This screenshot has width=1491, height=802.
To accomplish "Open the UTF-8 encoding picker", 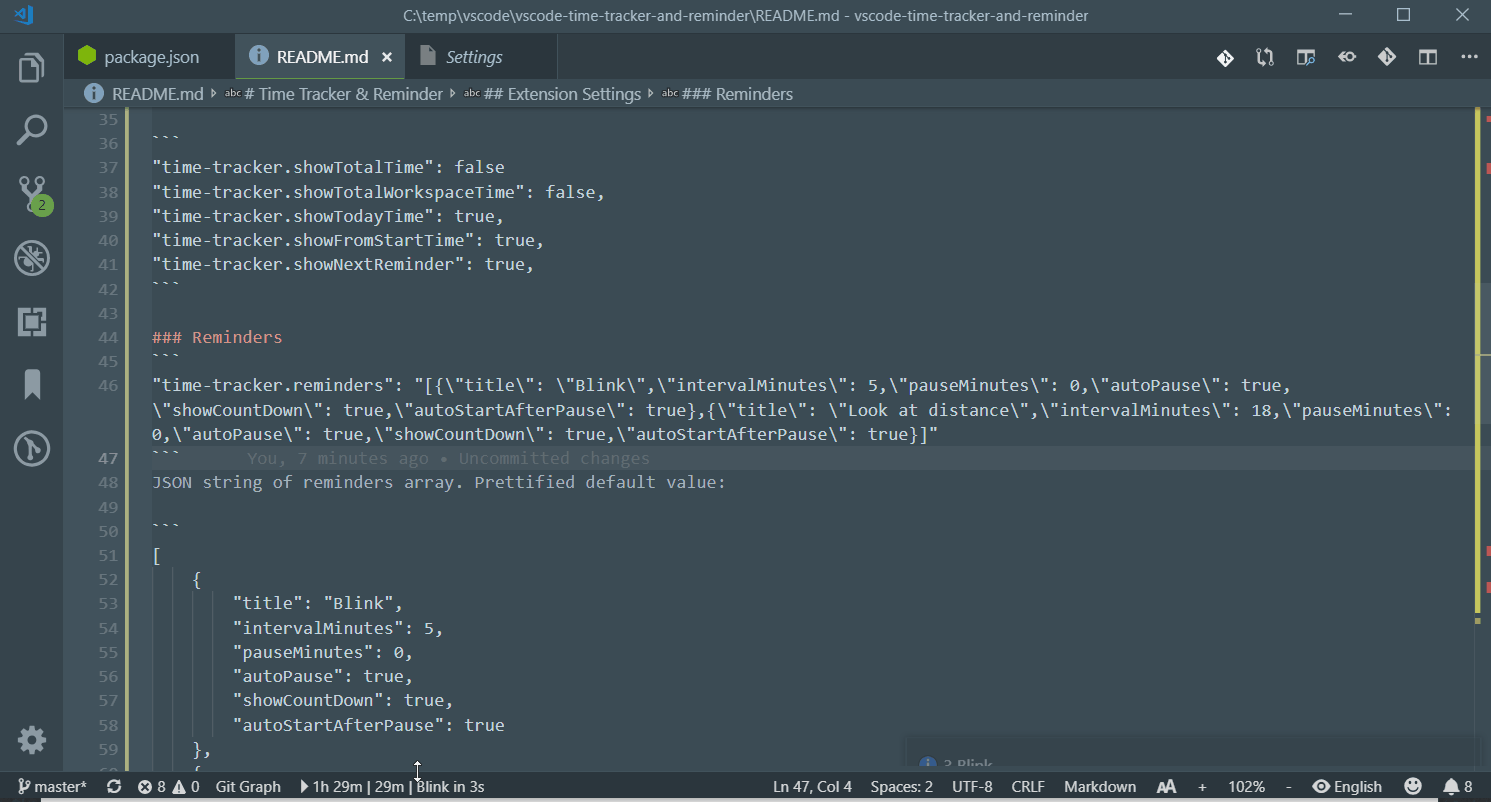I will [973, 786].
